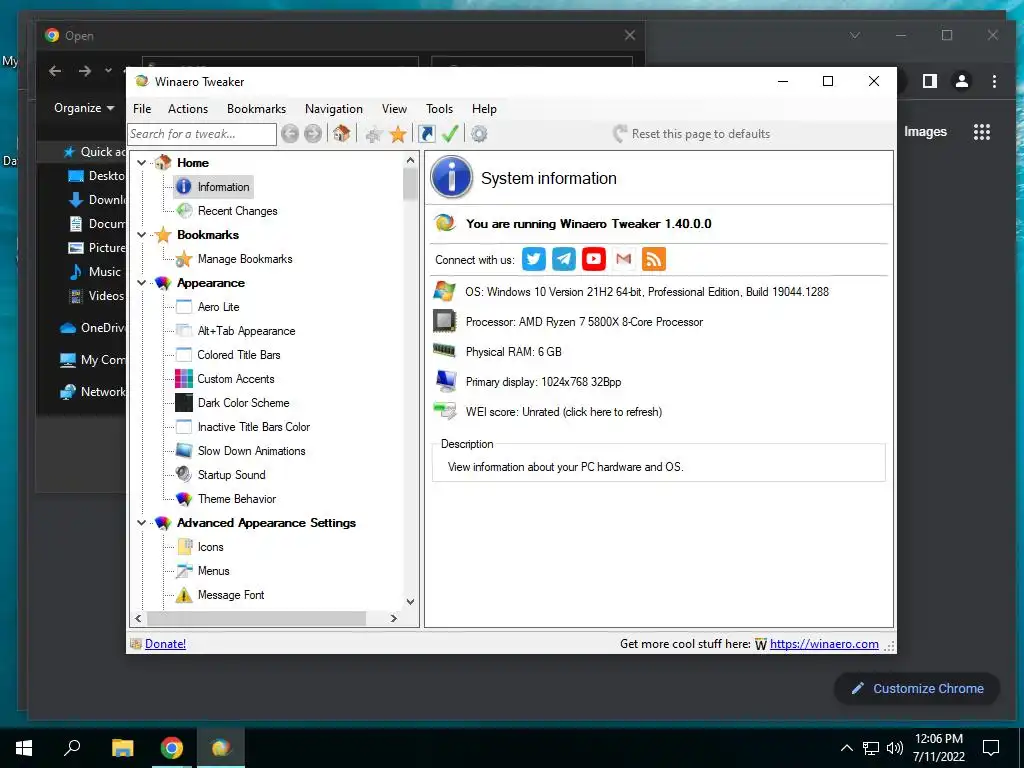
Task: Focus the Search for a tweak field
Action: [x=202, y=134]
